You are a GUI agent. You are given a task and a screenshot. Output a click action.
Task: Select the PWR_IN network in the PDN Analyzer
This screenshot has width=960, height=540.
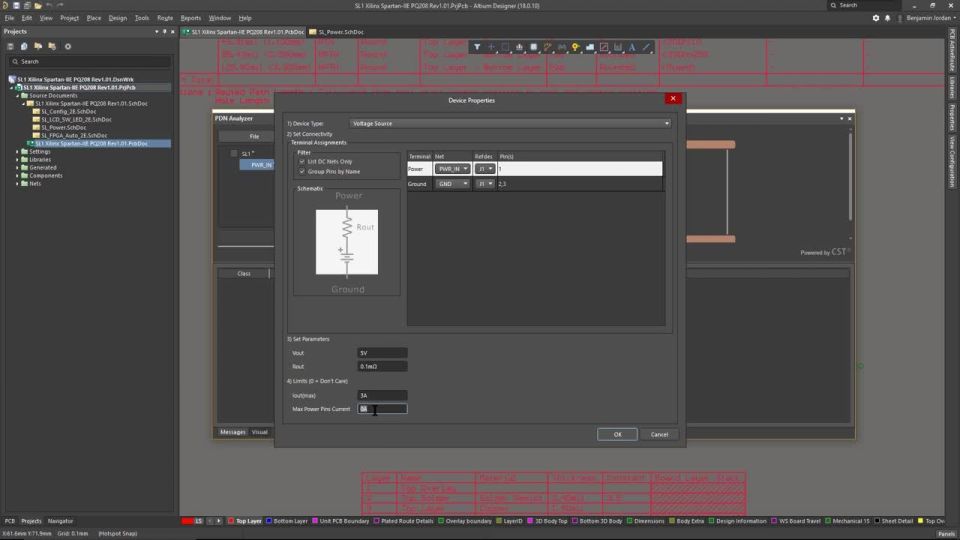tap(257, 165)
